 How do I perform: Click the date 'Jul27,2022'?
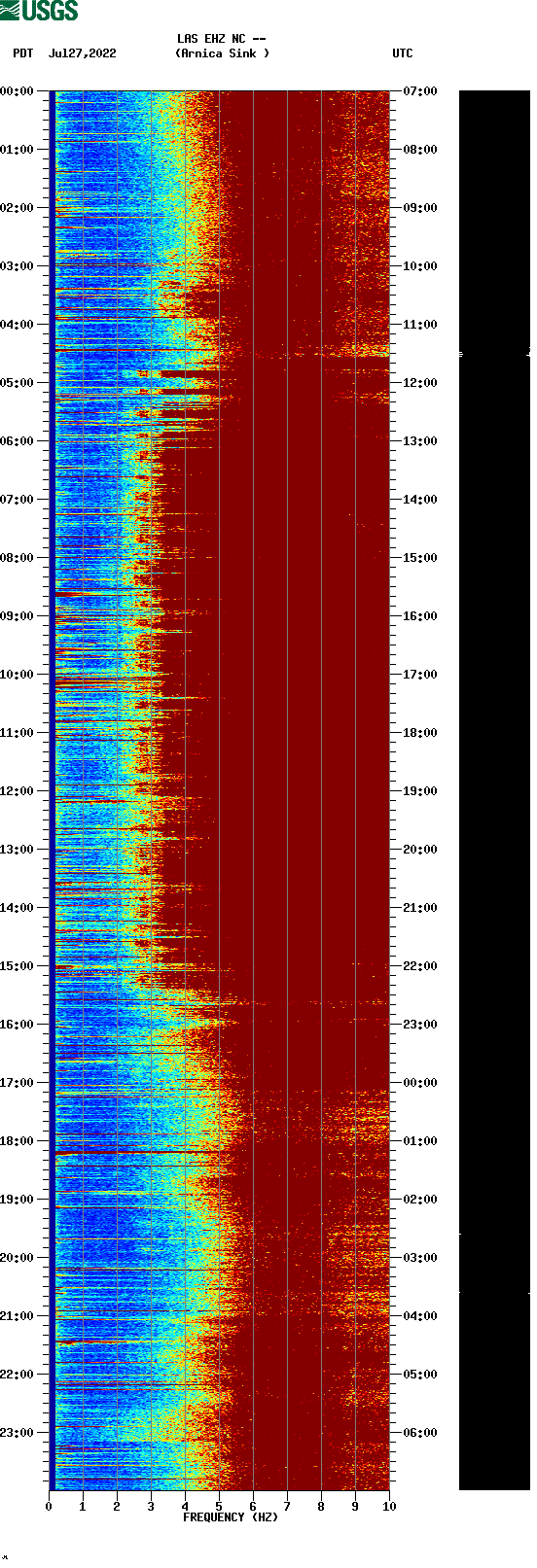tap(83, 53)
